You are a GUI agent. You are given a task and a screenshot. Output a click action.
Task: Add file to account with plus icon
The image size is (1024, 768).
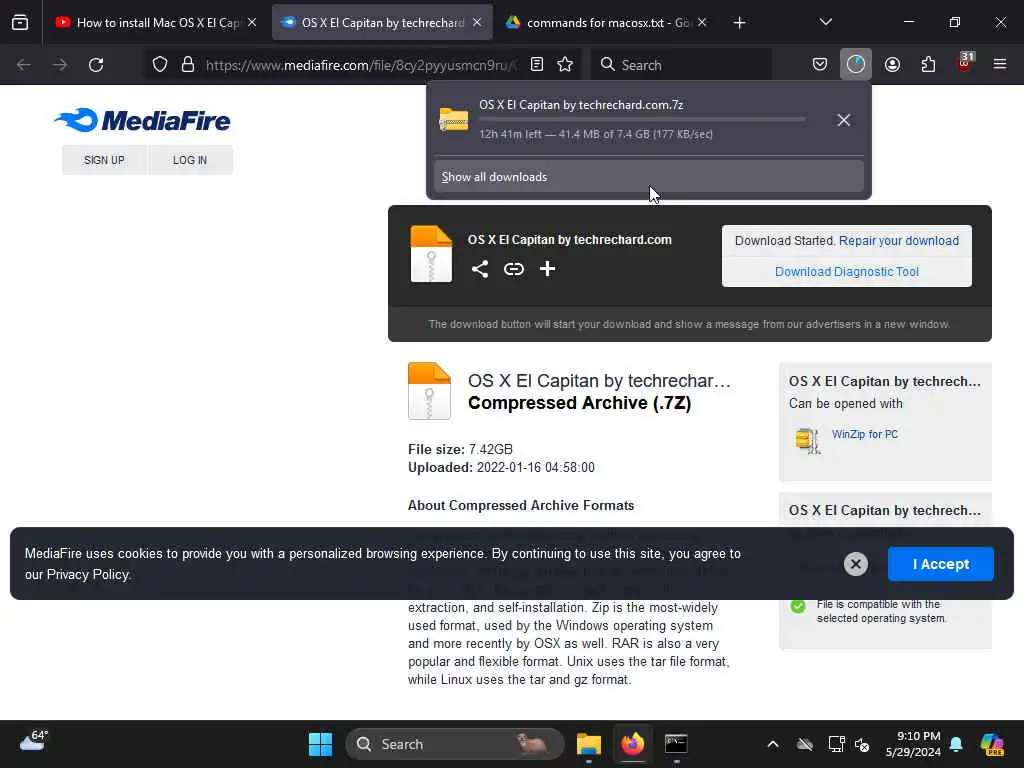click(547, 268)
